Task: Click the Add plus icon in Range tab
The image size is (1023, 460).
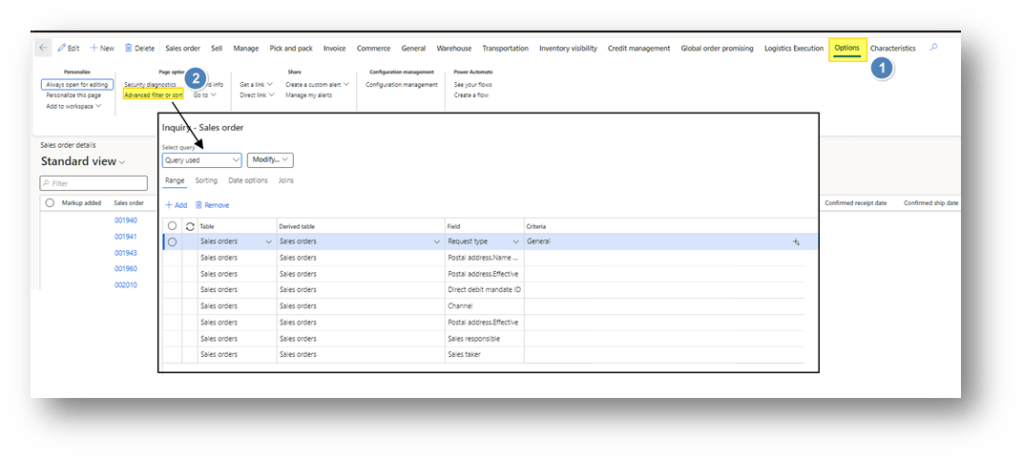Action: pos(175,205)
